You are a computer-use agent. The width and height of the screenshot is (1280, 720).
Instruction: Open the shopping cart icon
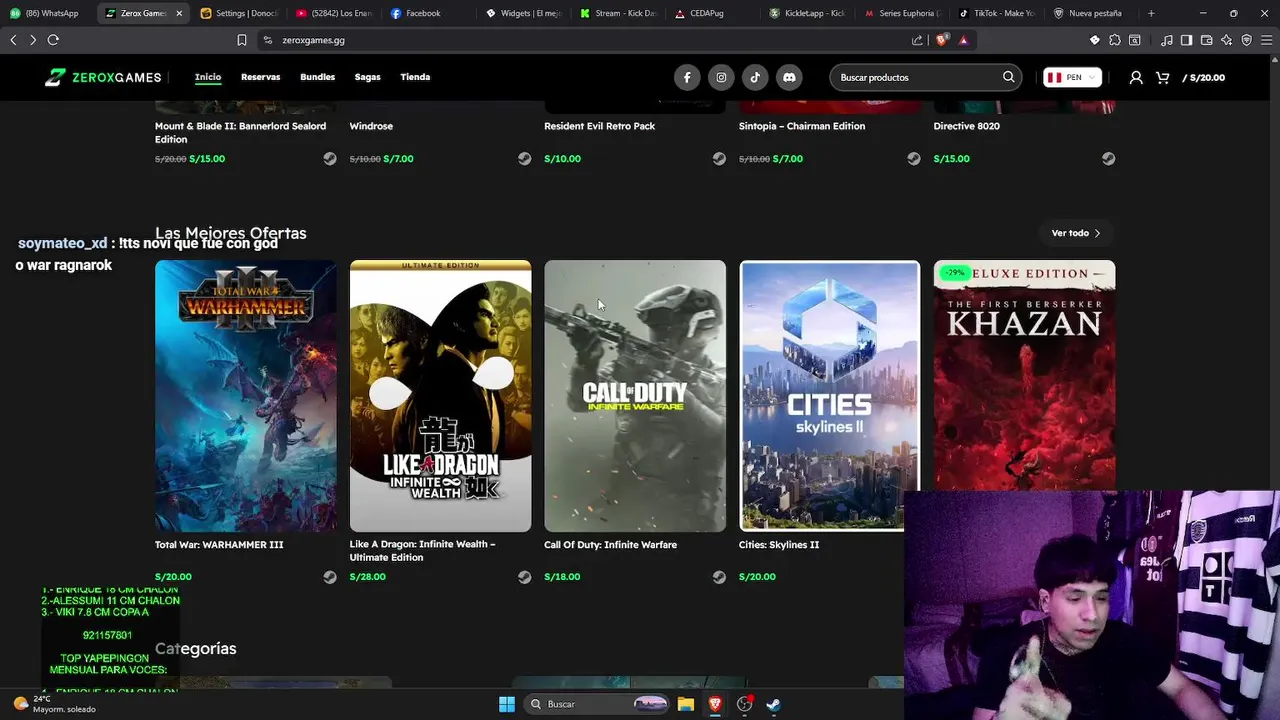pyautogui.click(x=1162, y=77)
